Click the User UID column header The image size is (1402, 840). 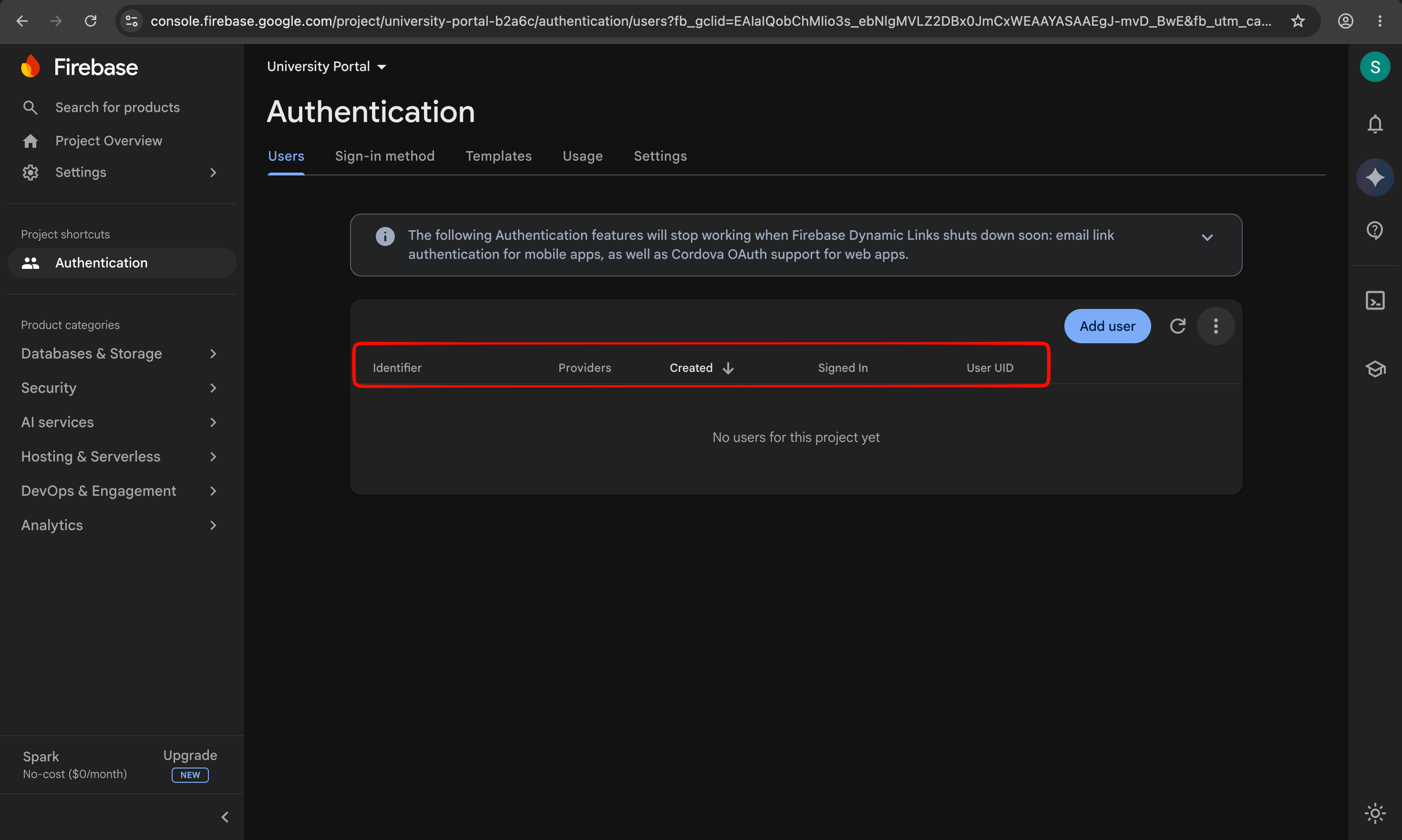990,368
